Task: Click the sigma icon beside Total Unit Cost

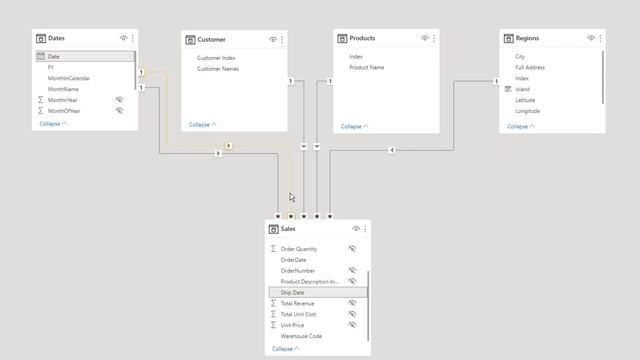Action: (273, 314)
